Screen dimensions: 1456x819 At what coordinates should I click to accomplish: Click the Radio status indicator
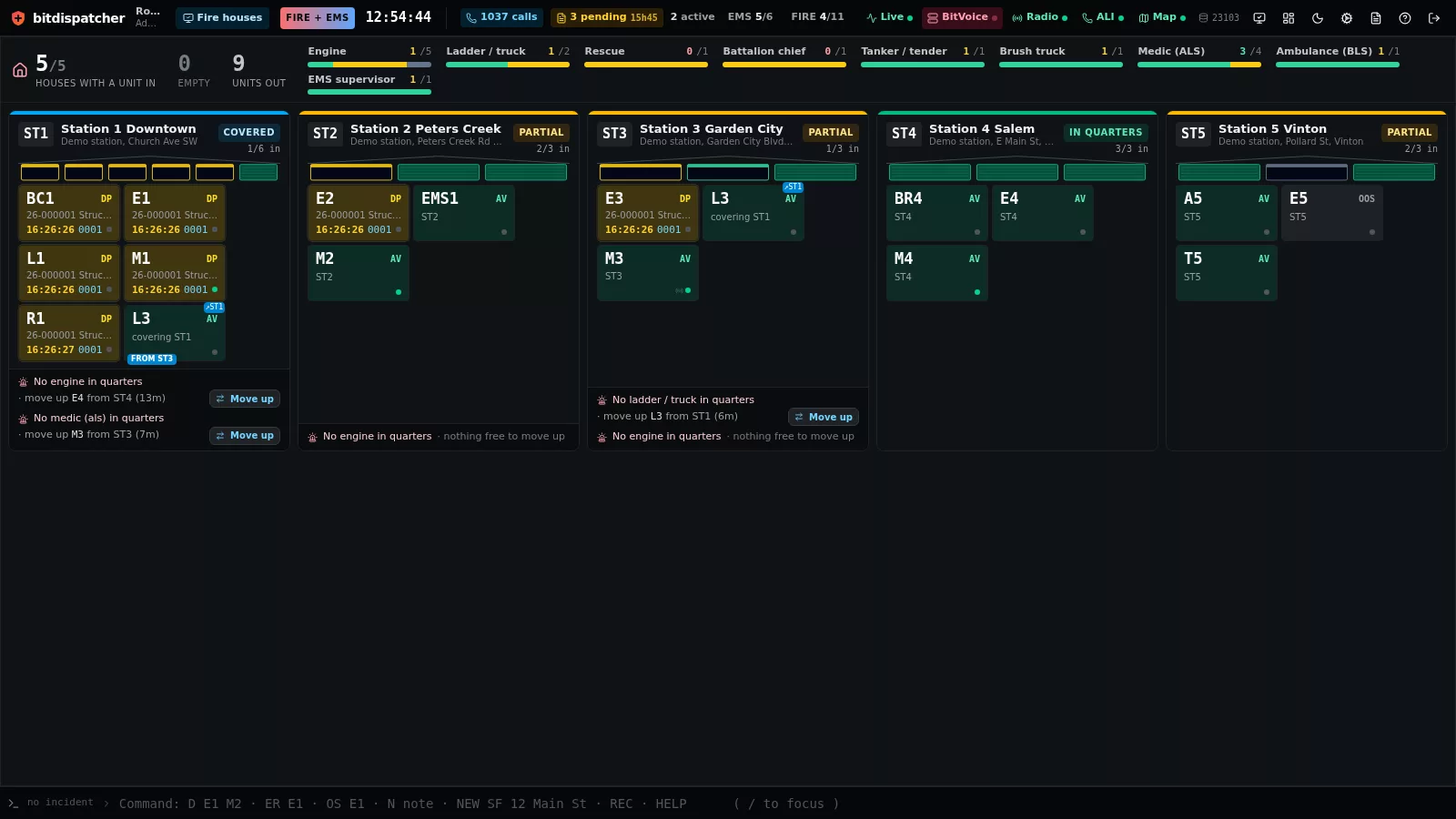[1039, 17]
